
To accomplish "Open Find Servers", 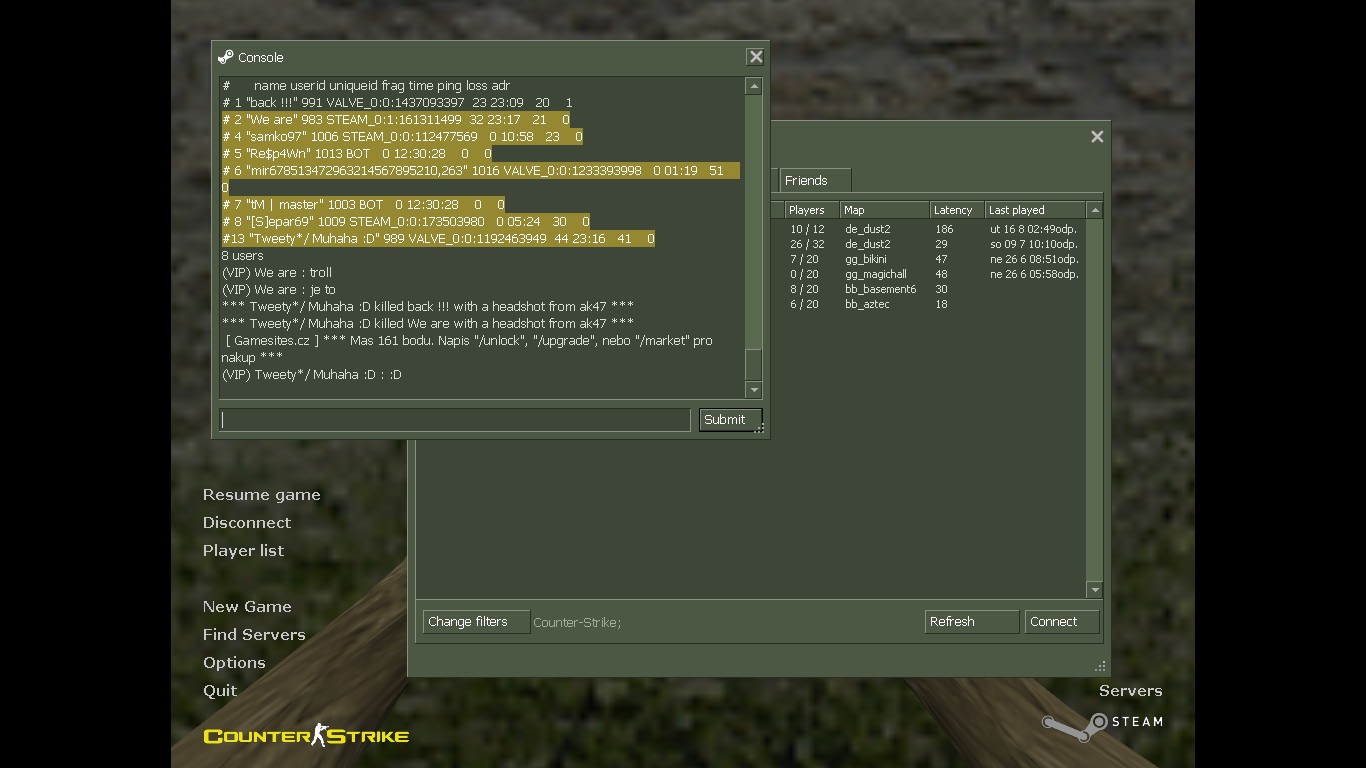I will pyautogui.click(x=254, y=635).
